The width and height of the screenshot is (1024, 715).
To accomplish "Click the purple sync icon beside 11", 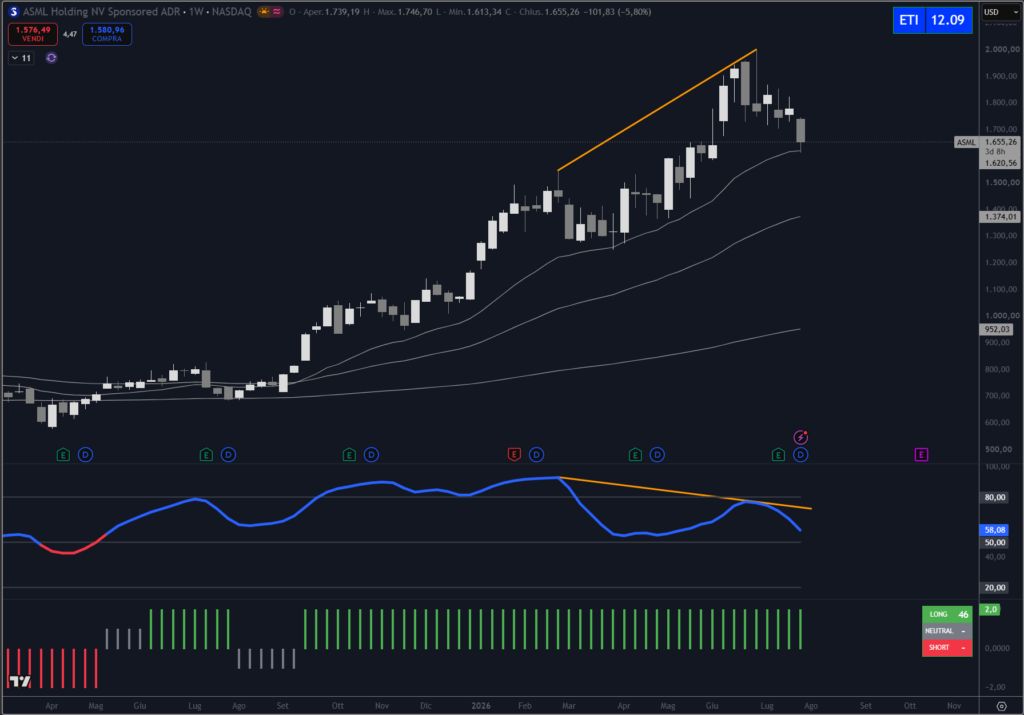I will (51, 58).
